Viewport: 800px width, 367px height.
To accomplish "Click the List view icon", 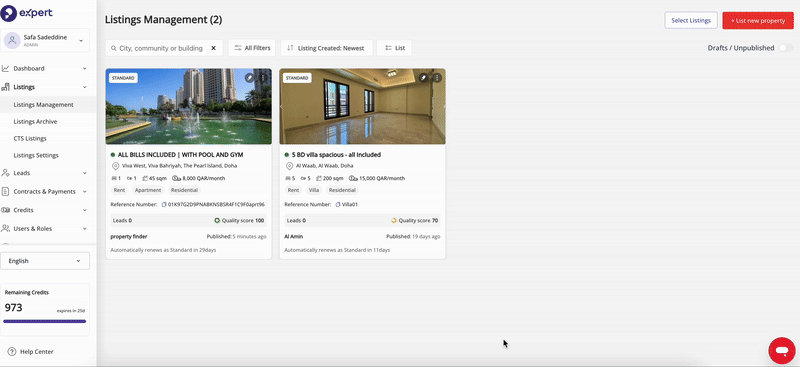I will tap(388, 48).
